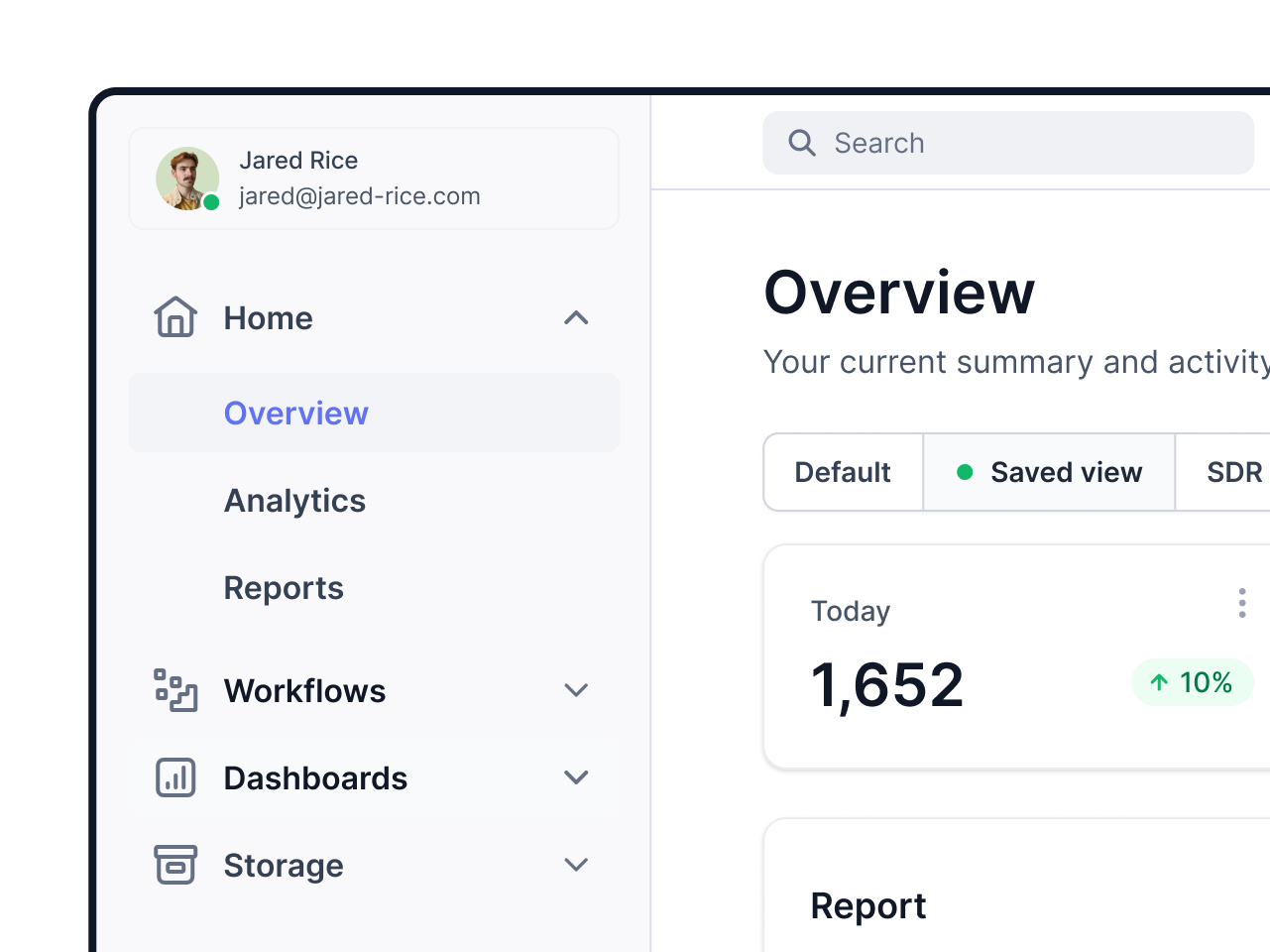Click the Storage archive box icon
This screenshot has height=952, width=1270.
pos(175,865)
